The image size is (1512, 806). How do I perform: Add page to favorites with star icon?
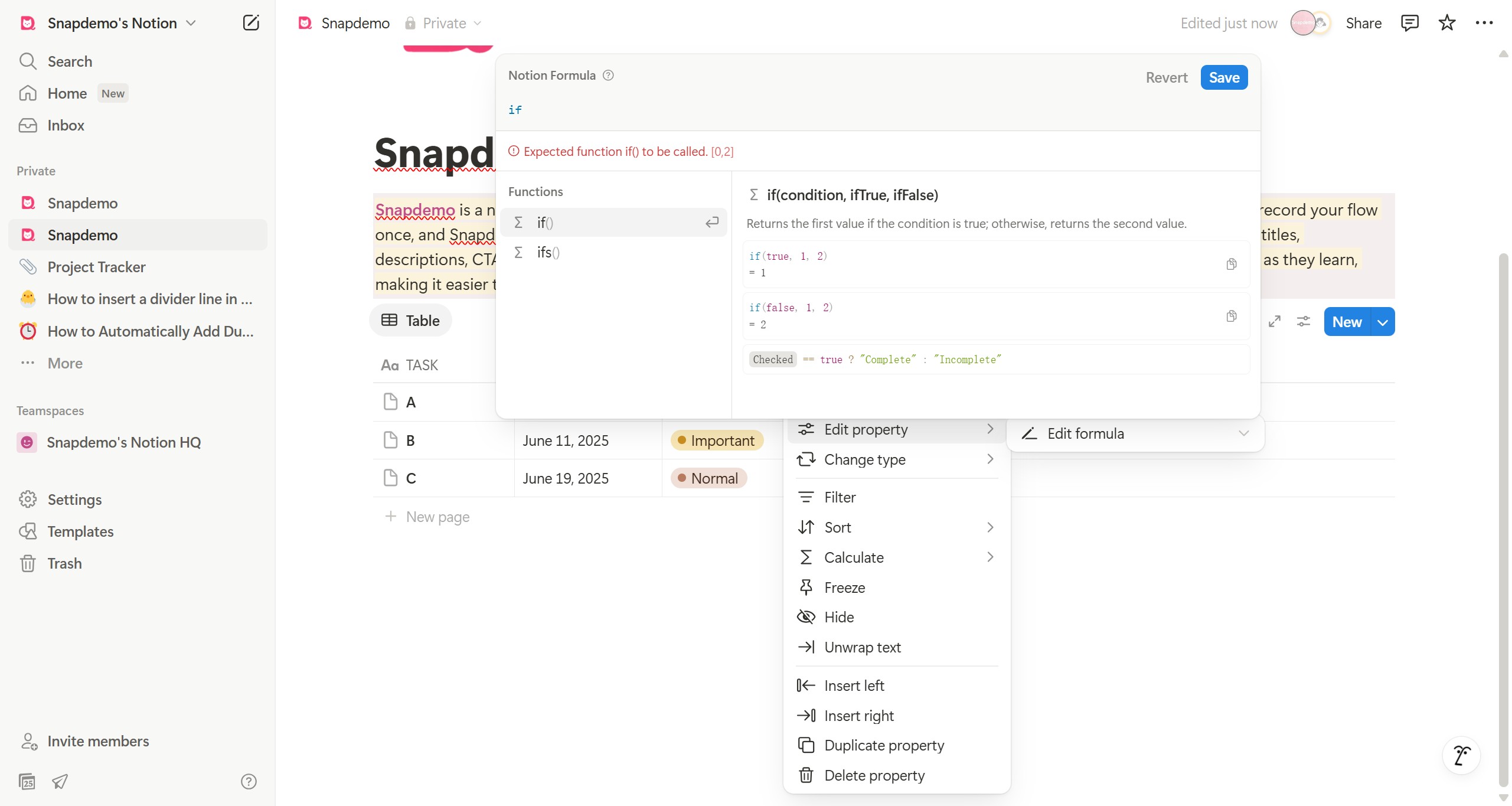coord(1446,23)
